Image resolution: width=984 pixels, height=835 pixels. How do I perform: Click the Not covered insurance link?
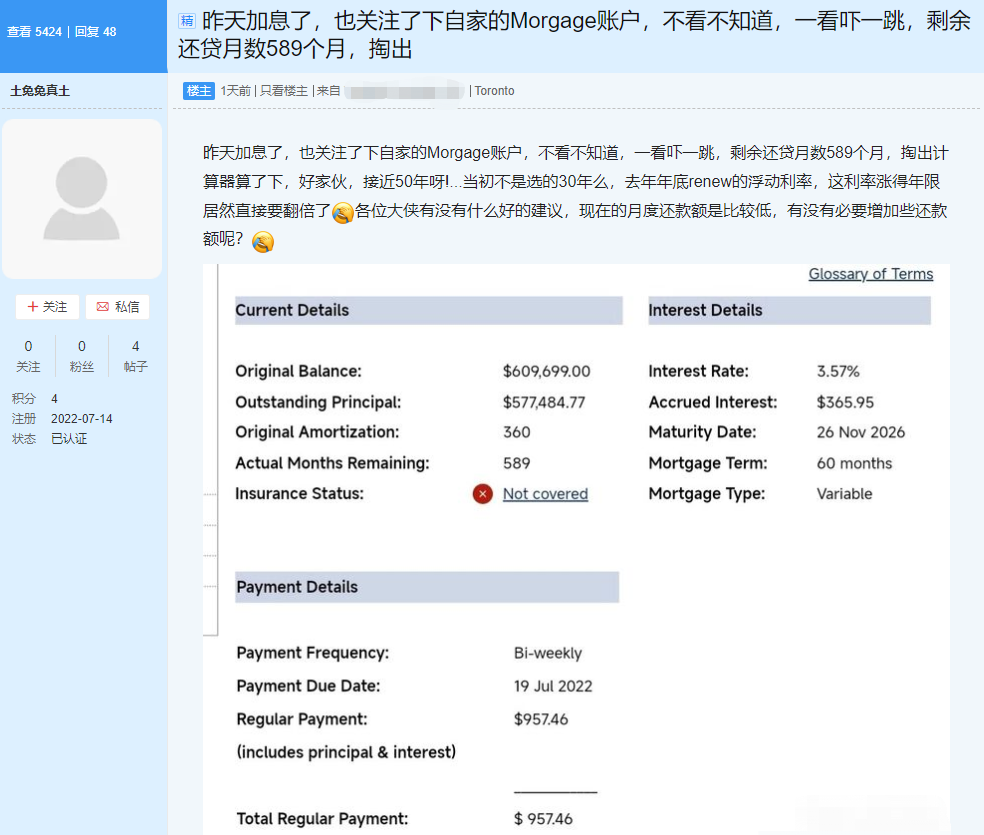pos(545,494)
